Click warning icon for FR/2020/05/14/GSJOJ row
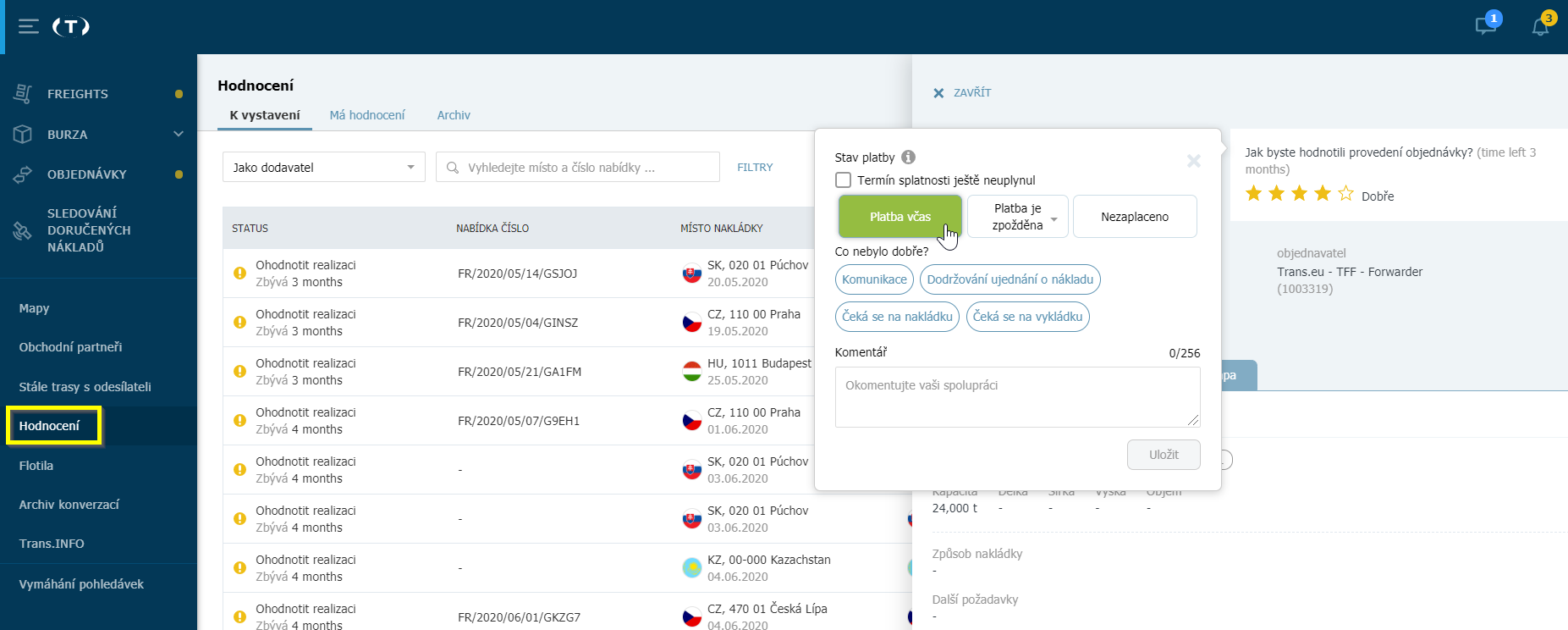This screenshot has width=1568, height=630. pyautogui.click(x=239, y=274)
